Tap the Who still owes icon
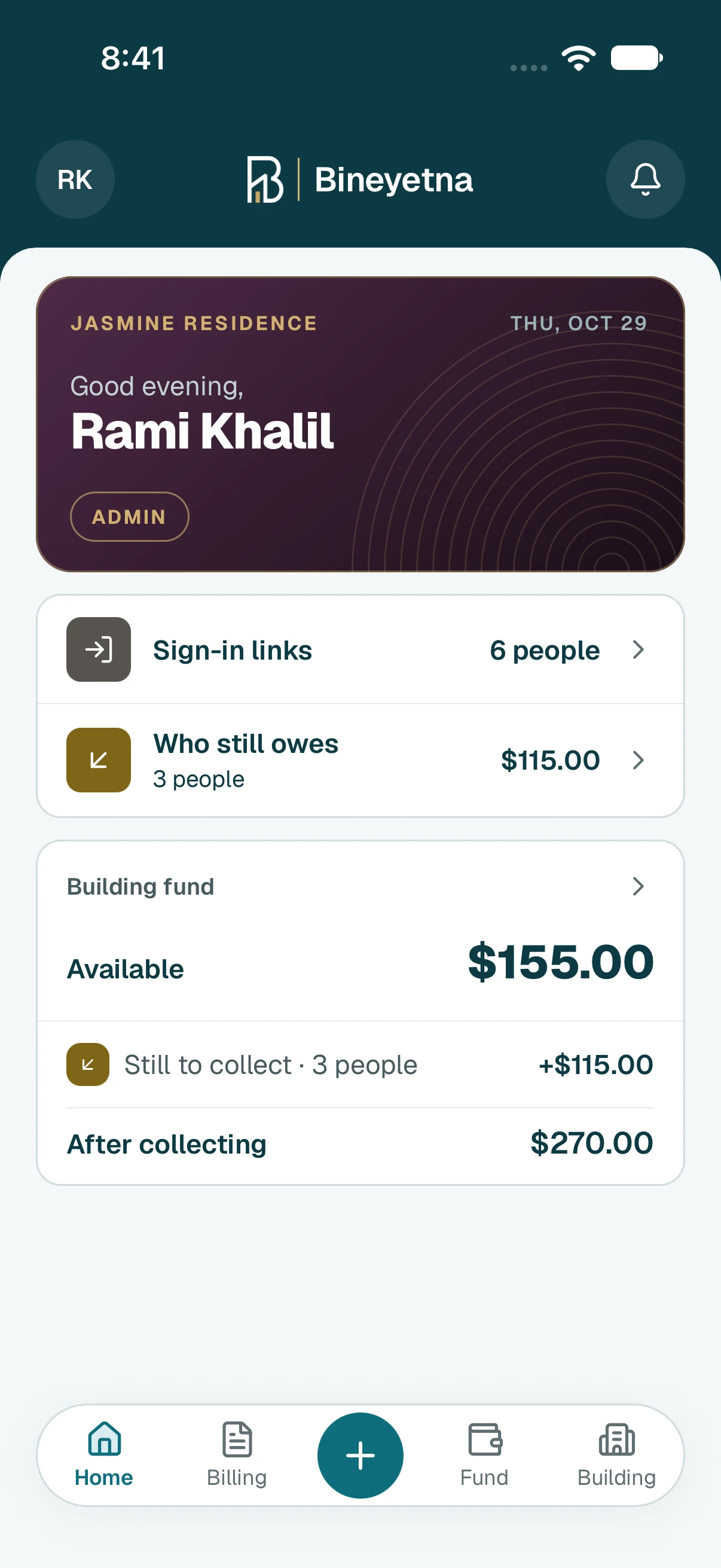721x1568 pixels. [99, 759]
